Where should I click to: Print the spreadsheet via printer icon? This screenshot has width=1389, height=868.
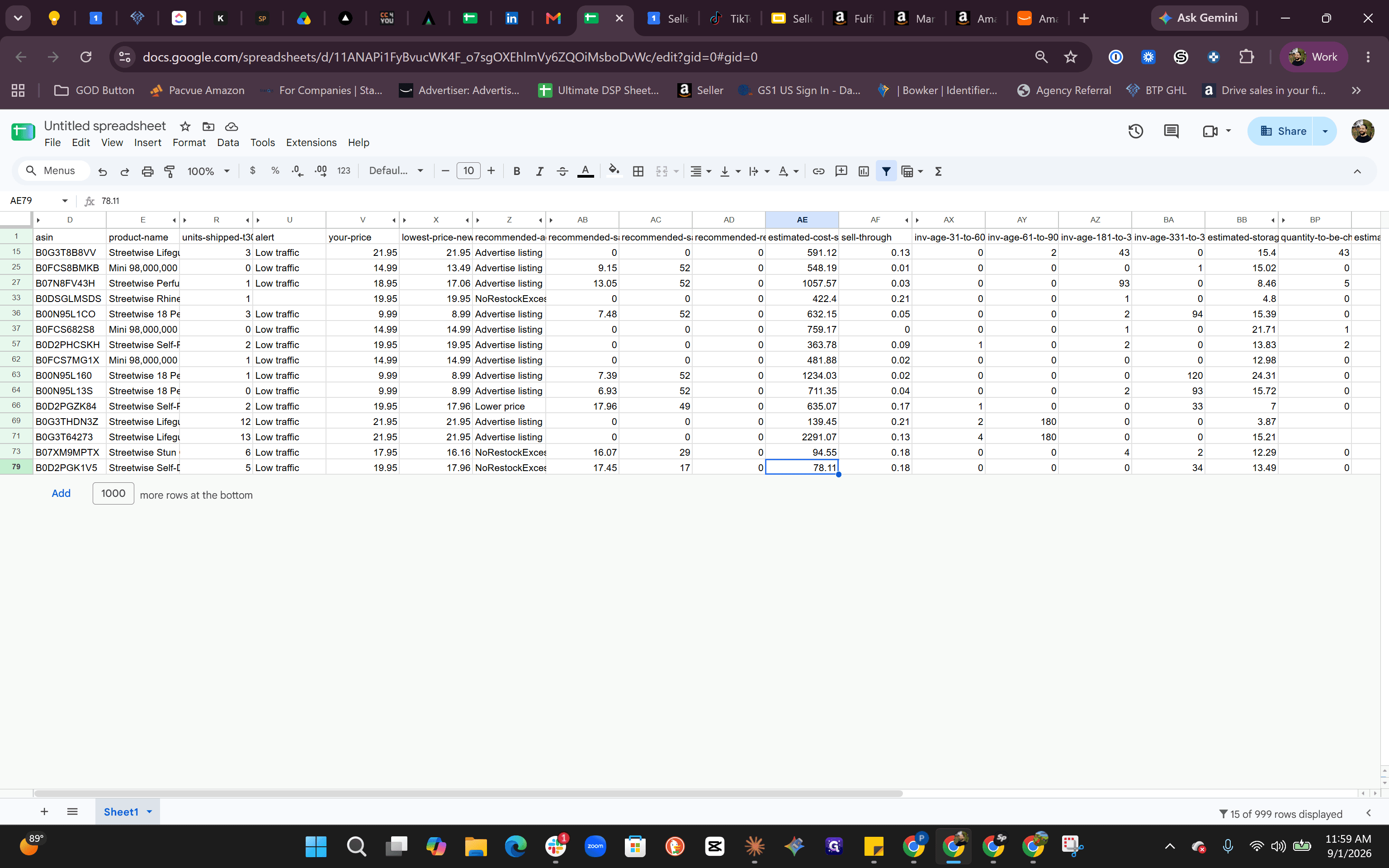(147, 171)
